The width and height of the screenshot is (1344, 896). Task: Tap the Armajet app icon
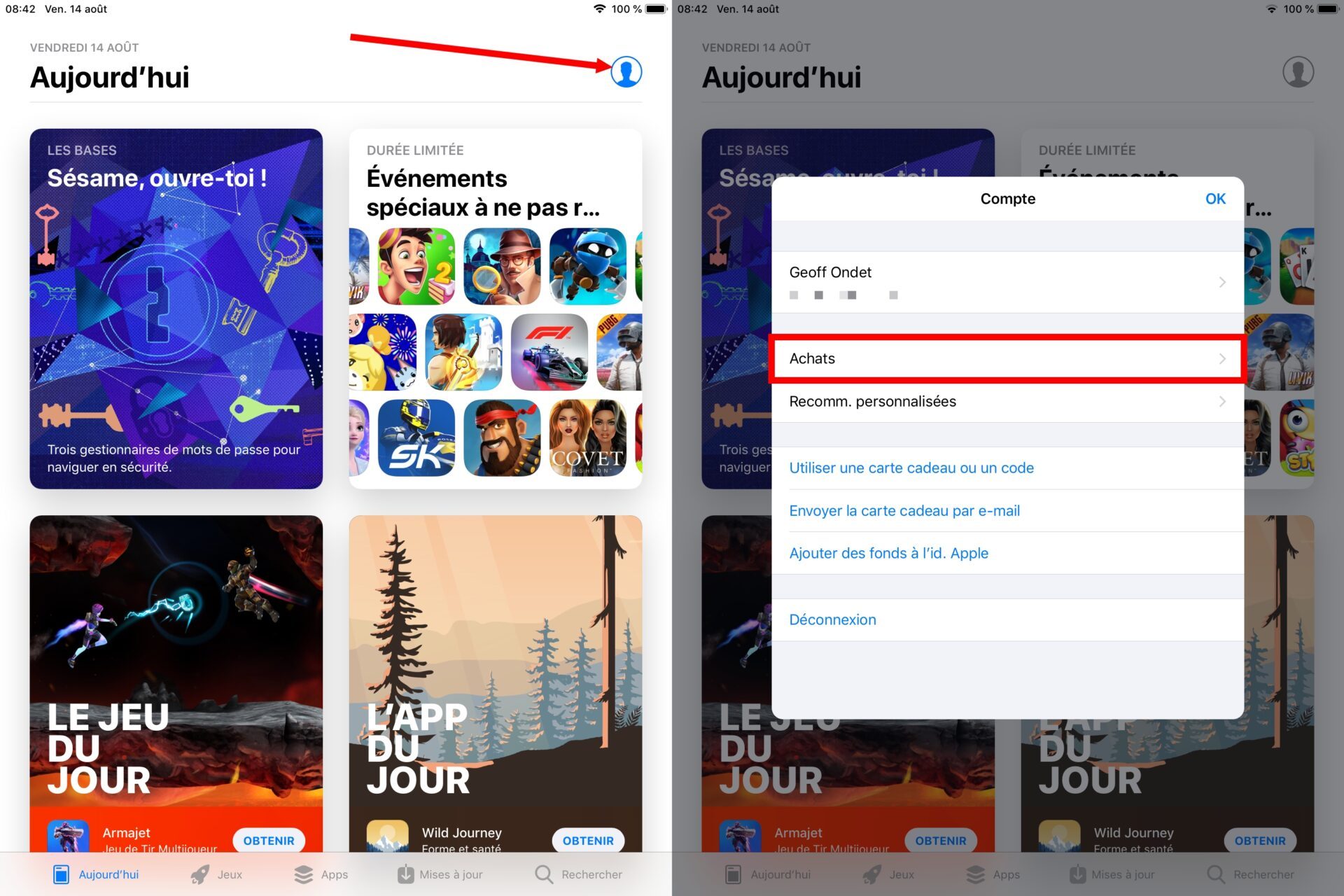68,836
